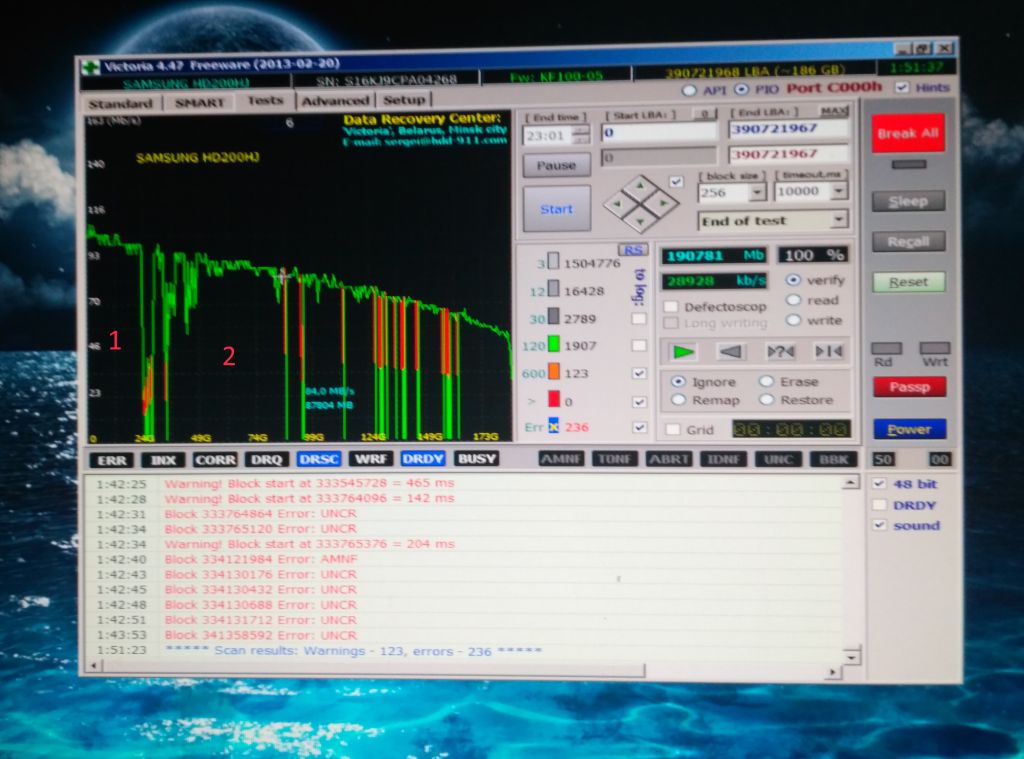Go to the Advanced tab
The height and width of the screenshot is (759, 1024).
tap(336, 101)
